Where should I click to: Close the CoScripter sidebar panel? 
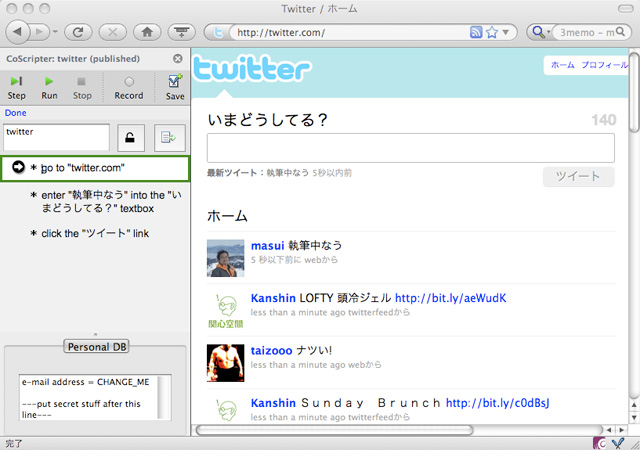(178, 58)
